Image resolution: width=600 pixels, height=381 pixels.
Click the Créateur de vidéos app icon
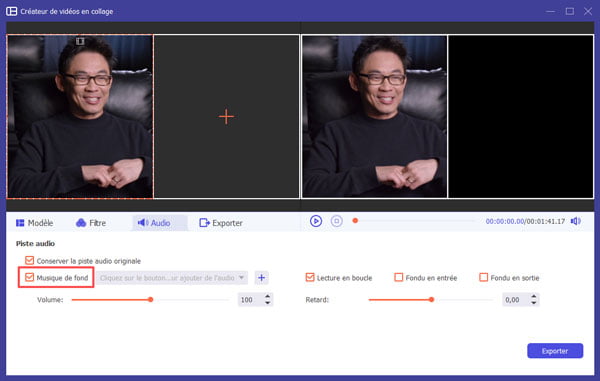coord(11,11)
